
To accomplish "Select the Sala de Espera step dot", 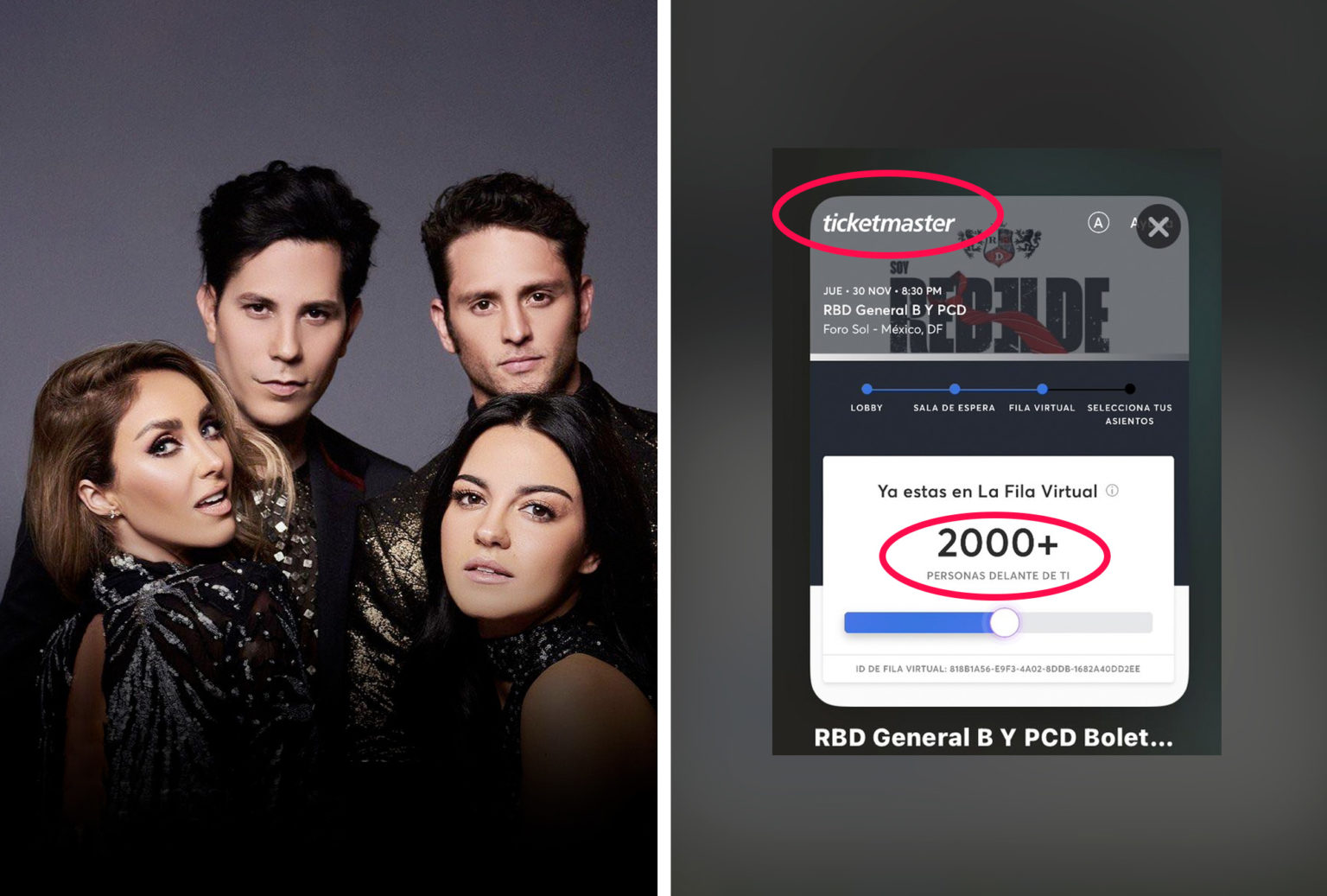I will coord(954,389).
